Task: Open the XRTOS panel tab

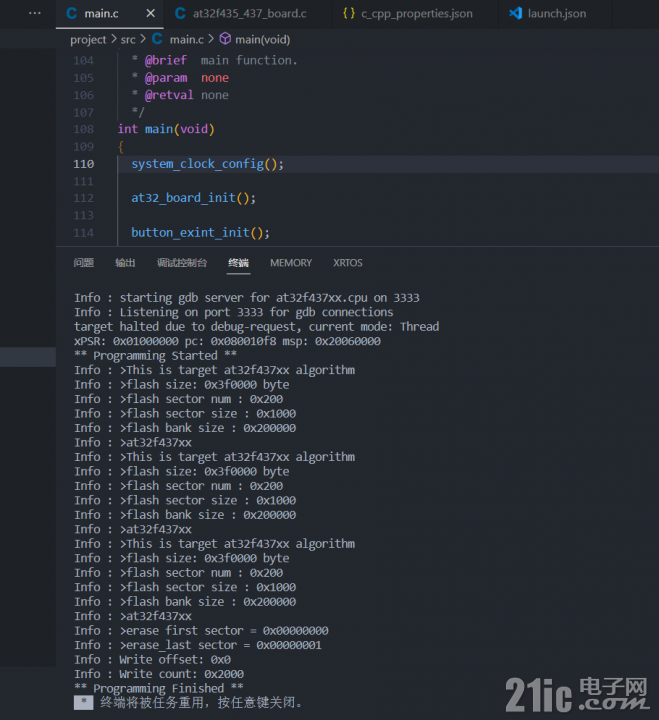Action: click(348, 263)
